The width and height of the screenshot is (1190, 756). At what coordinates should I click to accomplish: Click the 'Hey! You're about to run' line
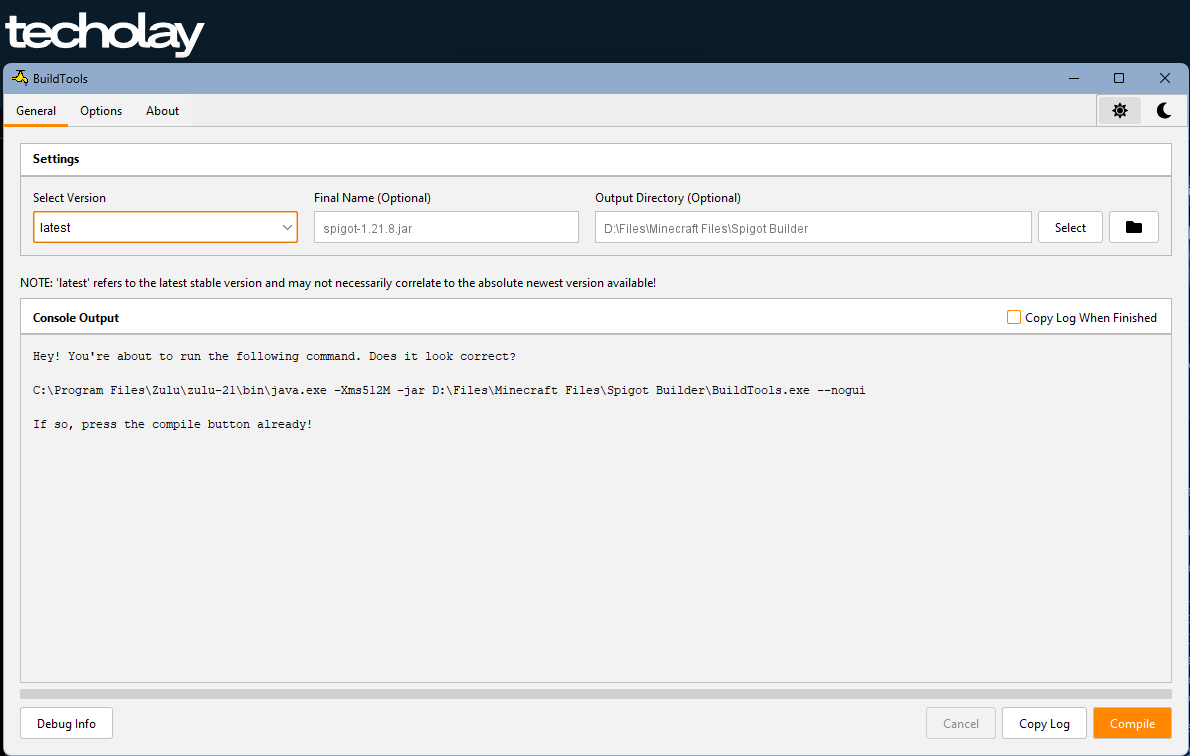(274, 356)
